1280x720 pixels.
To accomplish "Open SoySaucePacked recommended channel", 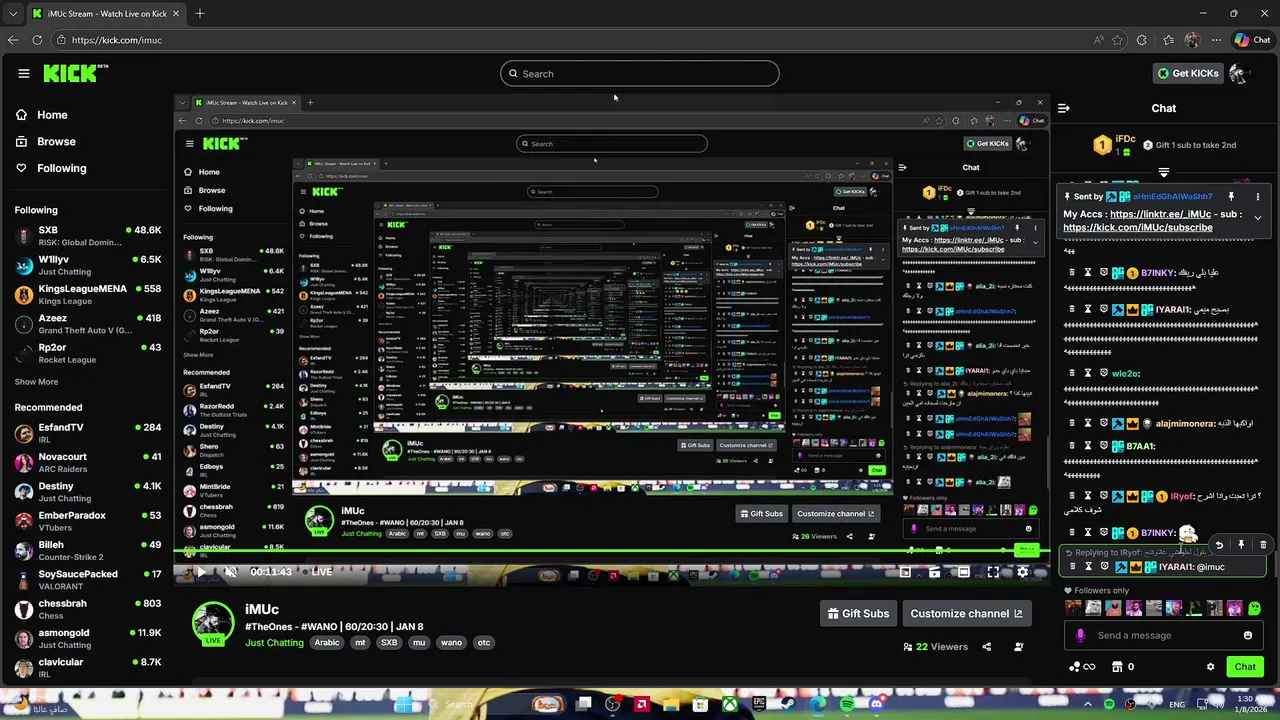I will (x=88, y=579).
